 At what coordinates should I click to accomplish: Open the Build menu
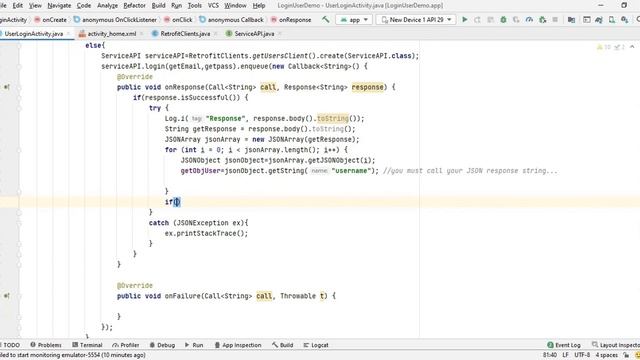(158, 6)
